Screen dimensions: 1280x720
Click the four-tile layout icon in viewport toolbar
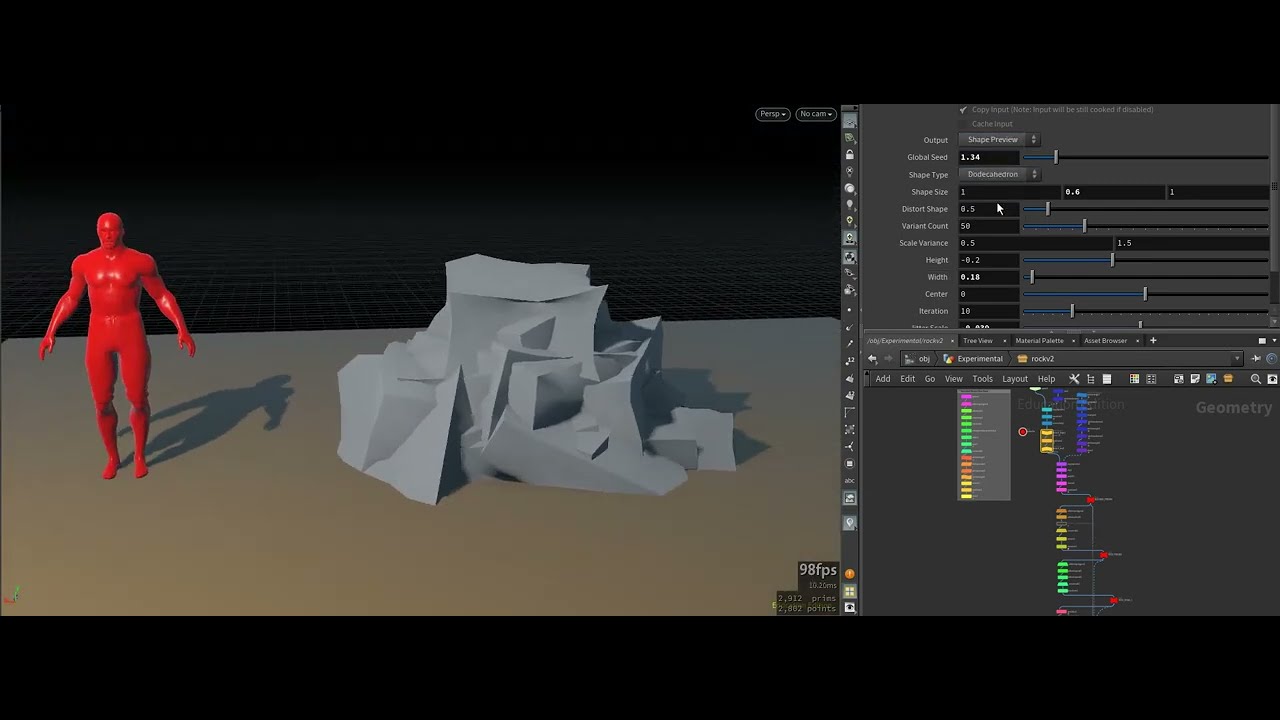coord(850,591)
